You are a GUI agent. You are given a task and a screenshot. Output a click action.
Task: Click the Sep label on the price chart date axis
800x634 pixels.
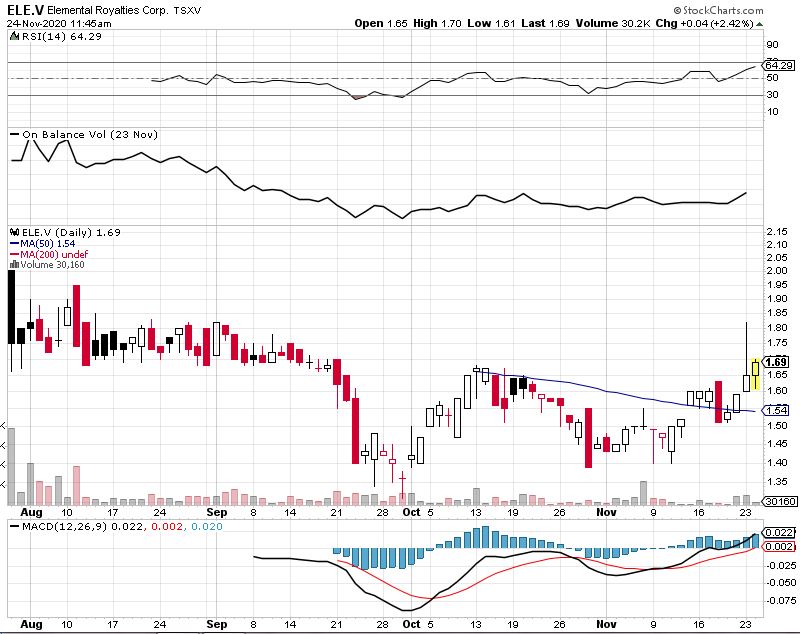(x=217, y=512)
